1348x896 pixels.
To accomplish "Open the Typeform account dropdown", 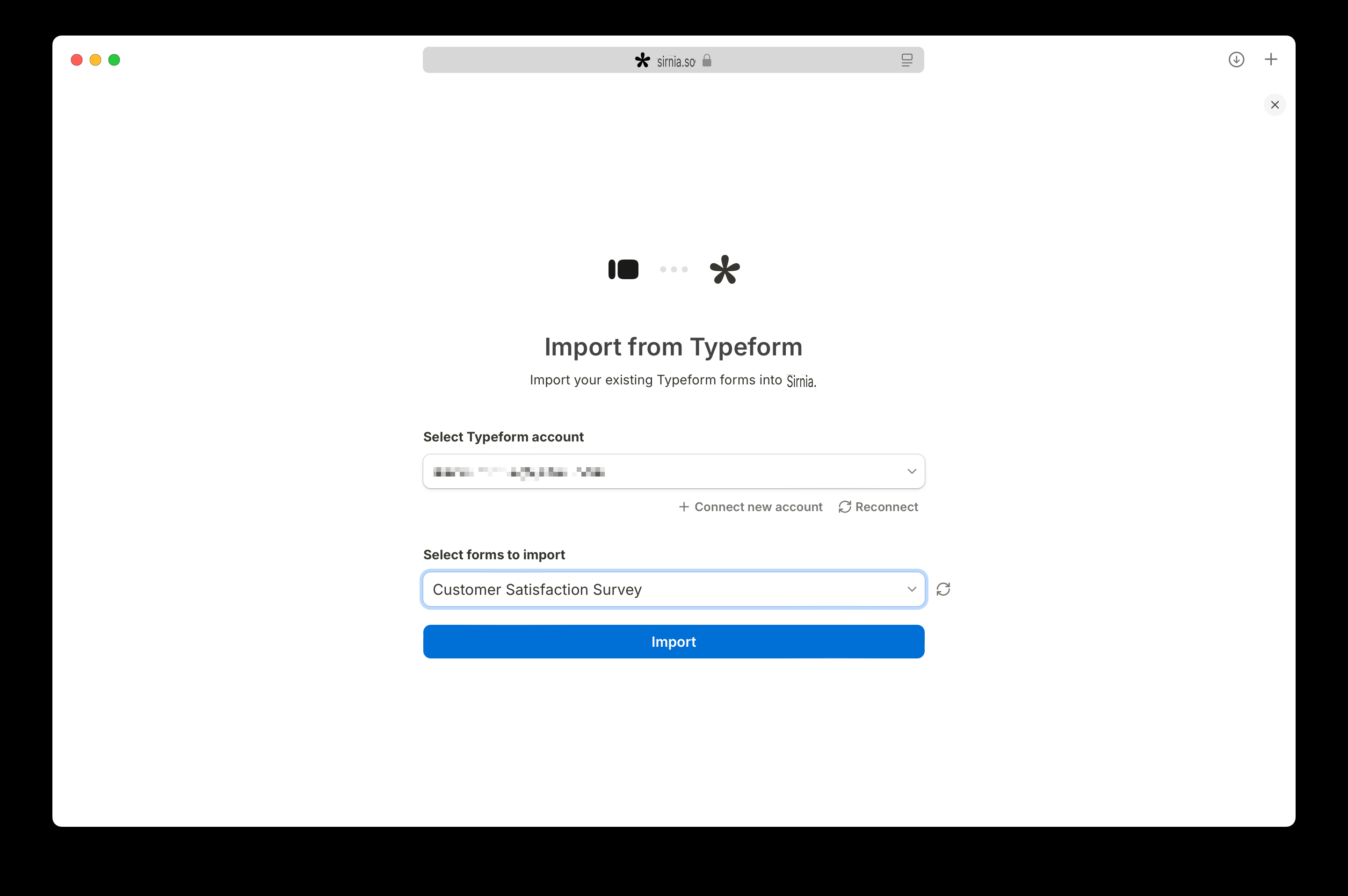I will click(x=674, y=471).
